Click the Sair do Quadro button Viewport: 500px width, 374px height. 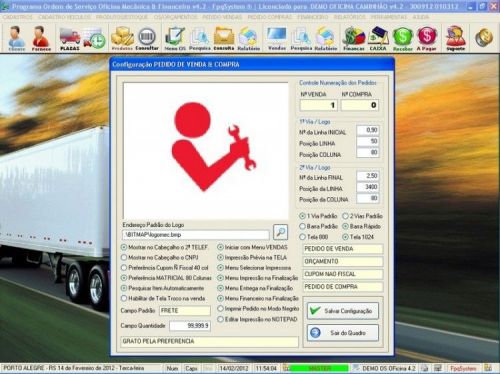(x=343, y=333)
